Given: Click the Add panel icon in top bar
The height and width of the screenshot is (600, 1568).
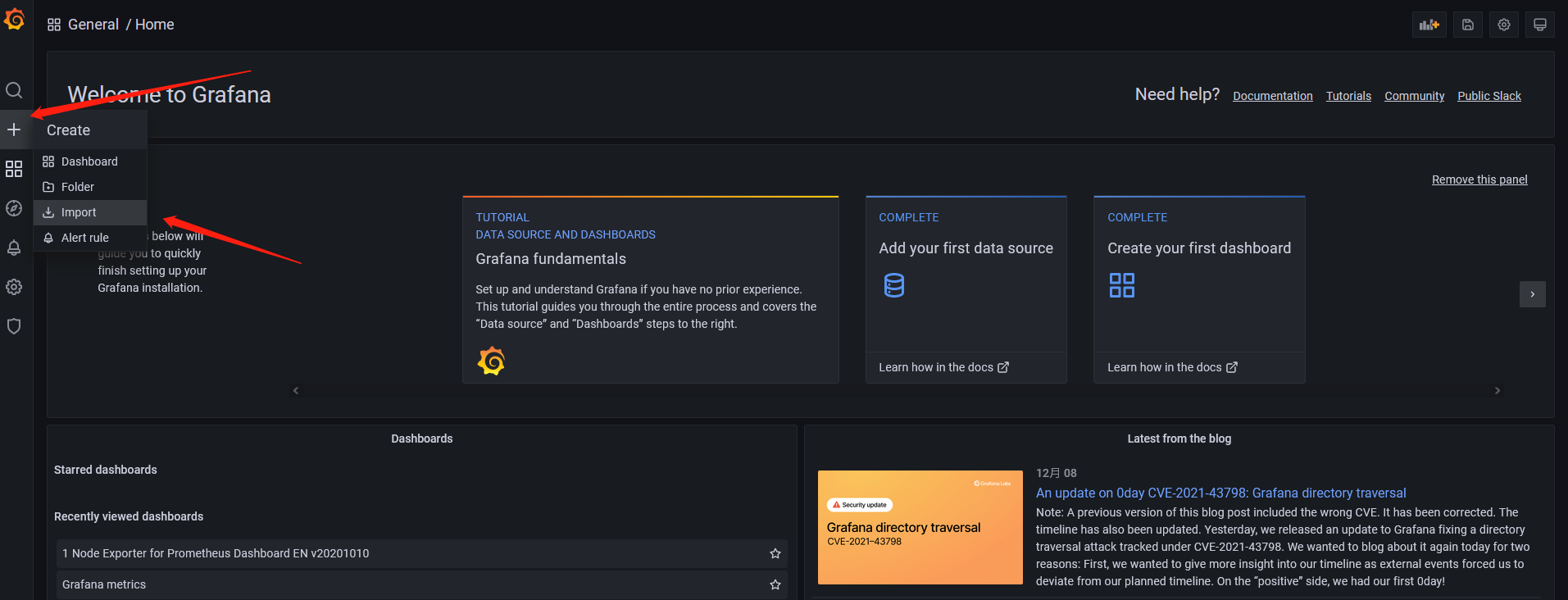Looking at the screenshot, I should [x=1429, y=25].
